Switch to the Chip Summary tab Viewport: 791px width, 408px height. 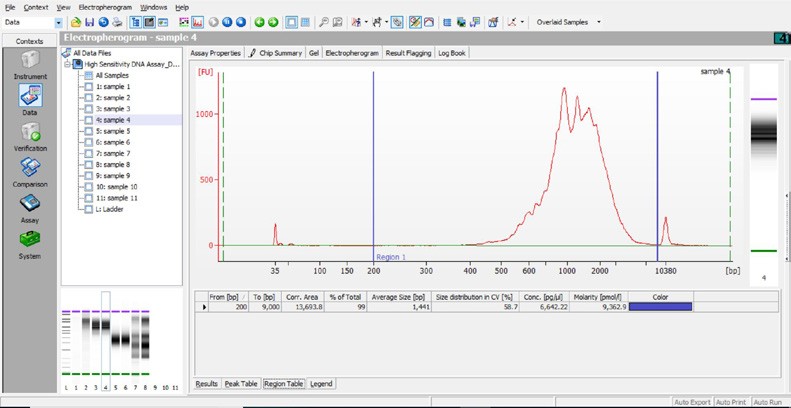coord(274,53)
